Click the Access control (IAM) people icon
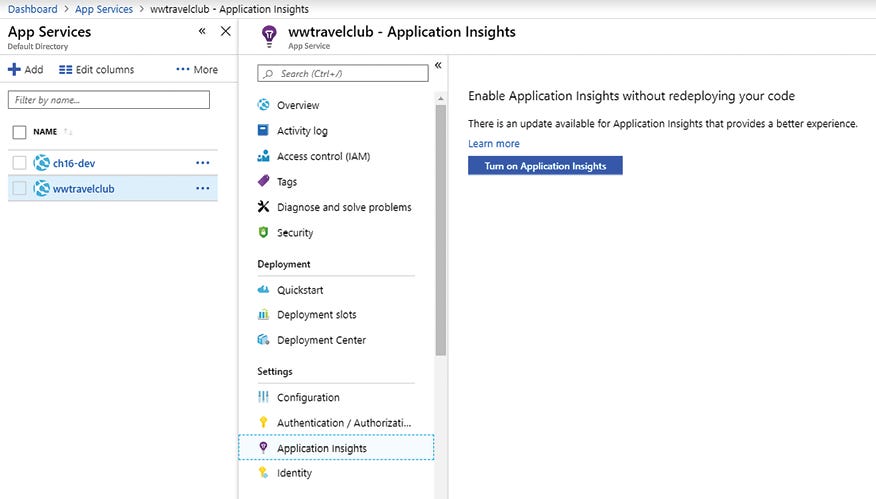Viewport: 876px width, 499px height. [x=263, y=155]
